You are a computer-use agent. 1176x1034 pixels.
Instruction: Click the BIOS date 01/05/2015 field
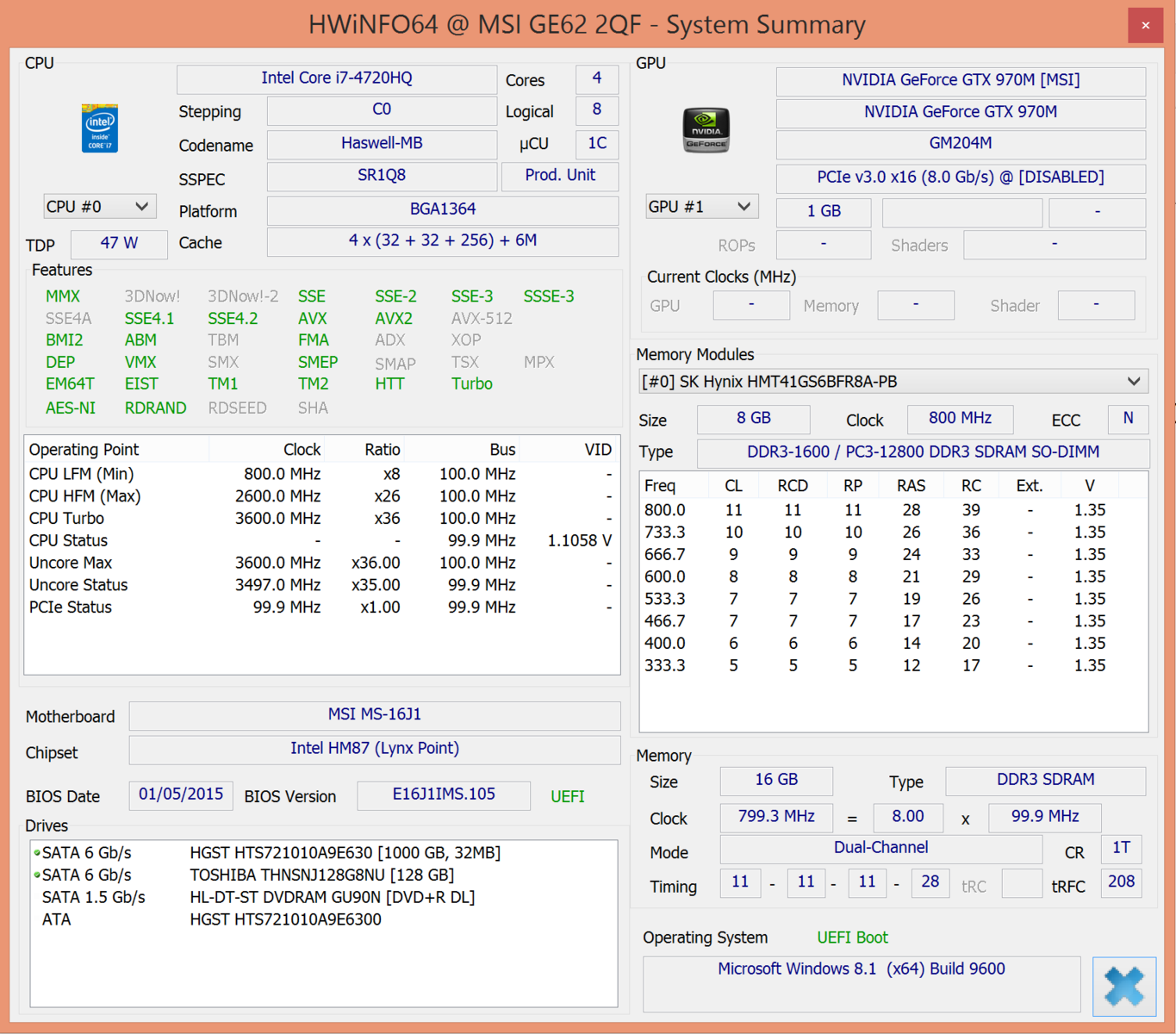pyautogui.click(x=181, y=795)
